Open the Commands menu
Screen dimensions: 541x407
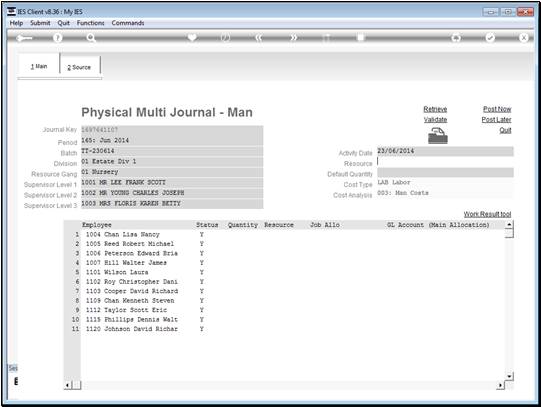point(128,23)
